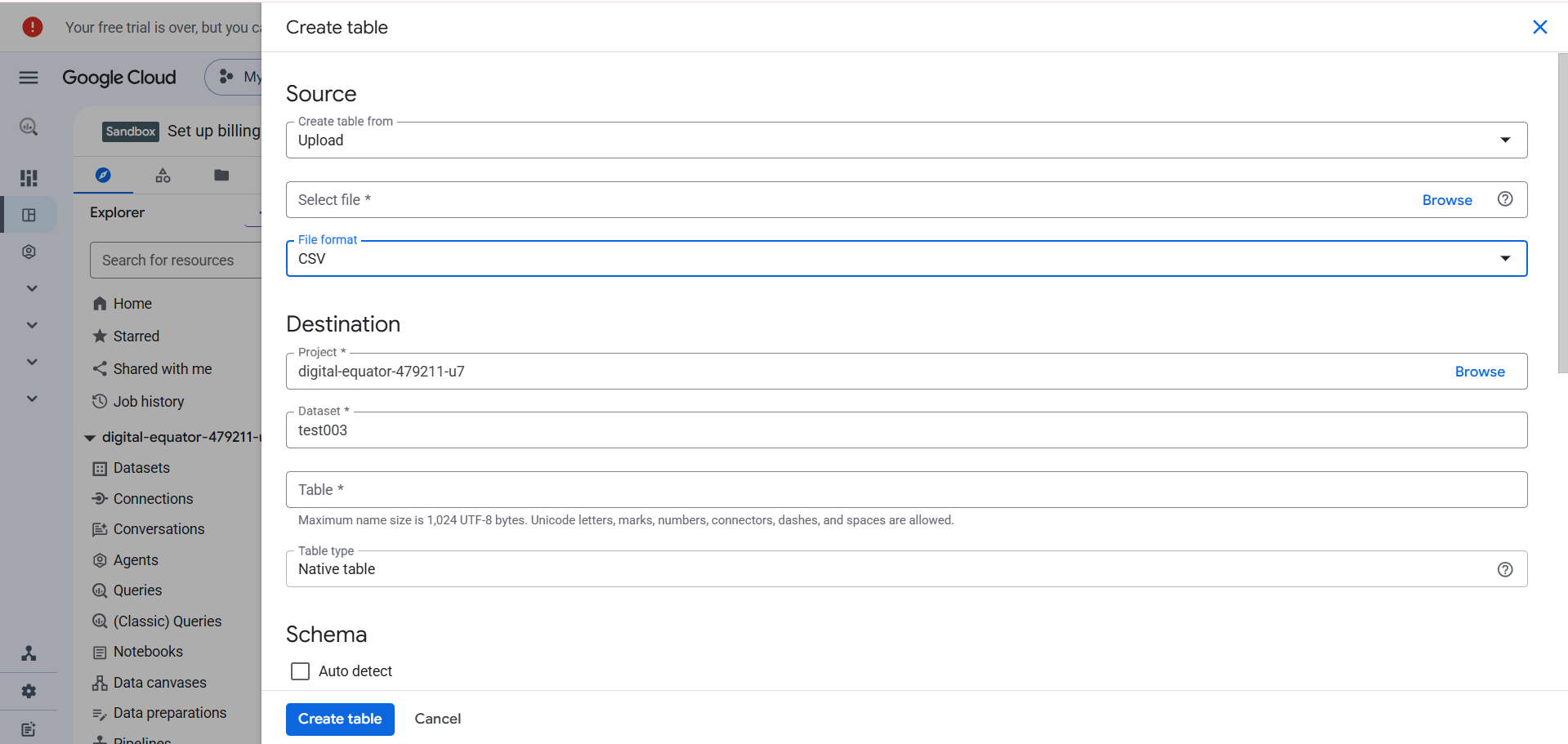The width and height of the screenshot is (1568, 744).
Task: Open Notebooks in the Explorer tree
Action: tap(148, 652)
